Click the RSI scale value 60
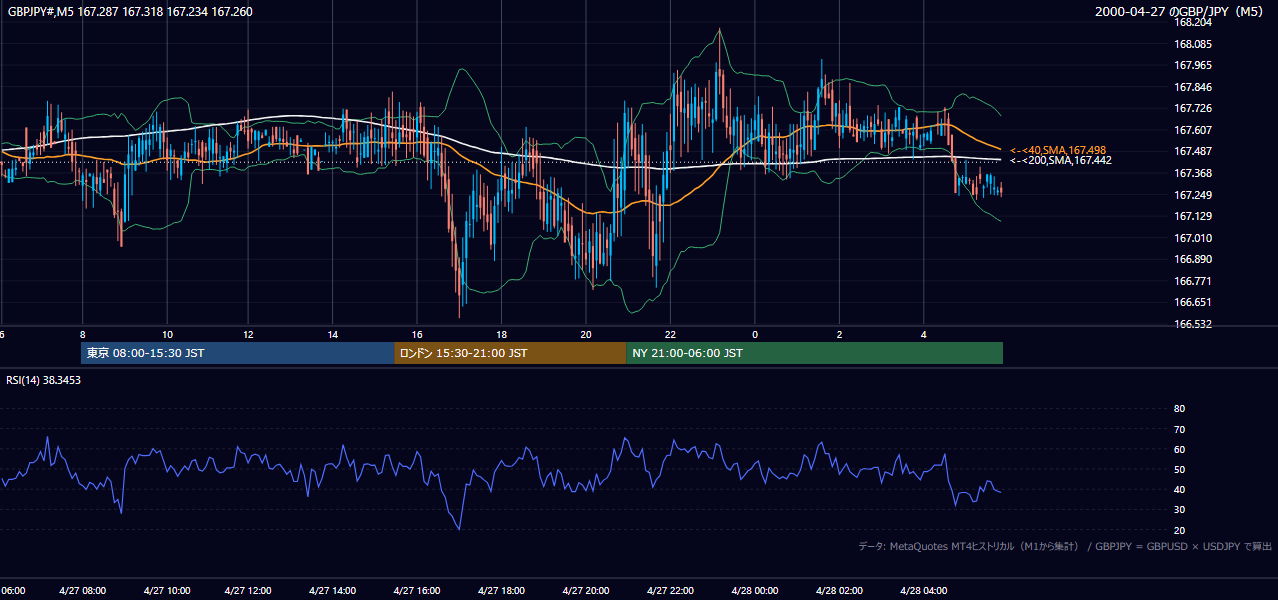 (x=1179, y=449)
